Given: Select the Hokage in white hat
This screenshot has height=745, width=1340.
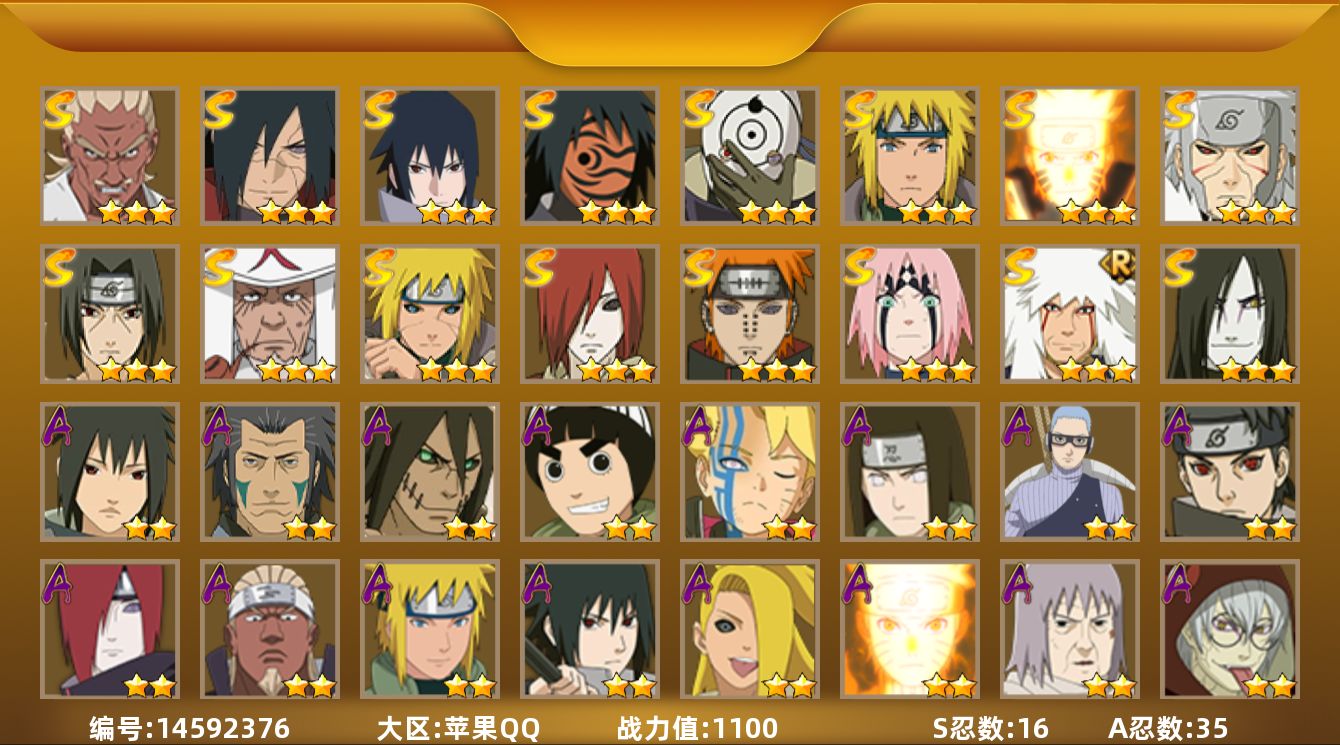Looking at the screenshot, I should pyautogui.click(x=269, y=314).
